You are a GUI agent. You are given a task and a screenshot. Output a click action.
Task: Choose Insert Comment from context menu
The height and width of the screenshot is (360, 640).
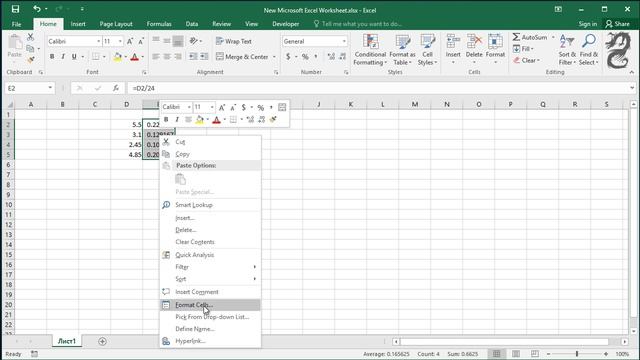pyautogui.click(x=210, y=292)
